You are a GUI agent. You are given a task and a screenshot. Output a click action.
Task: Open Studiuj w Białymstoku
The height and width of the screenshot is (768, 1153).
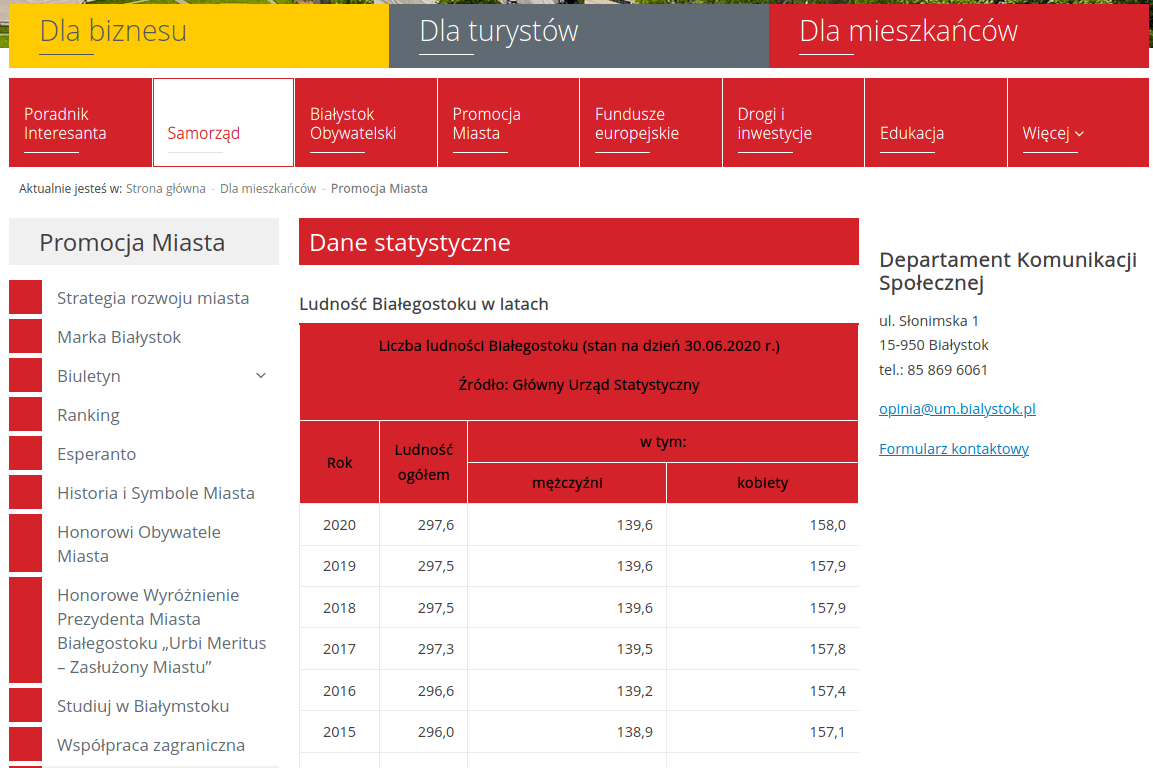click(143, 706)
